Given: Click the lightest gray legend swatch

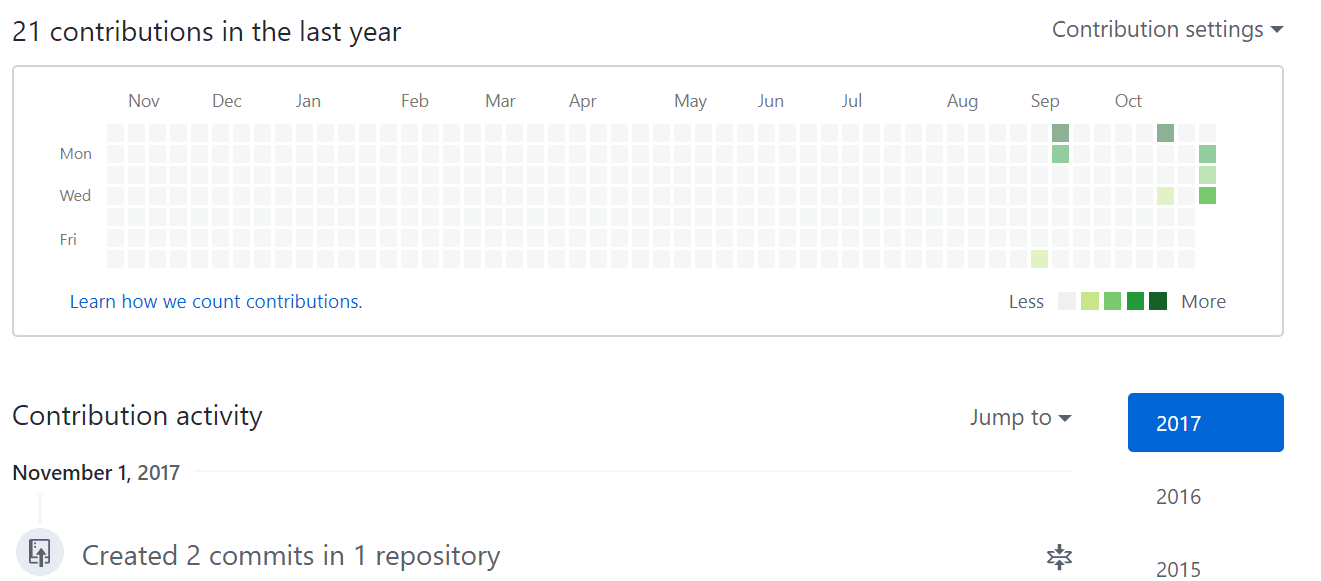Looking at the screenshot, I should (1067, 301).
